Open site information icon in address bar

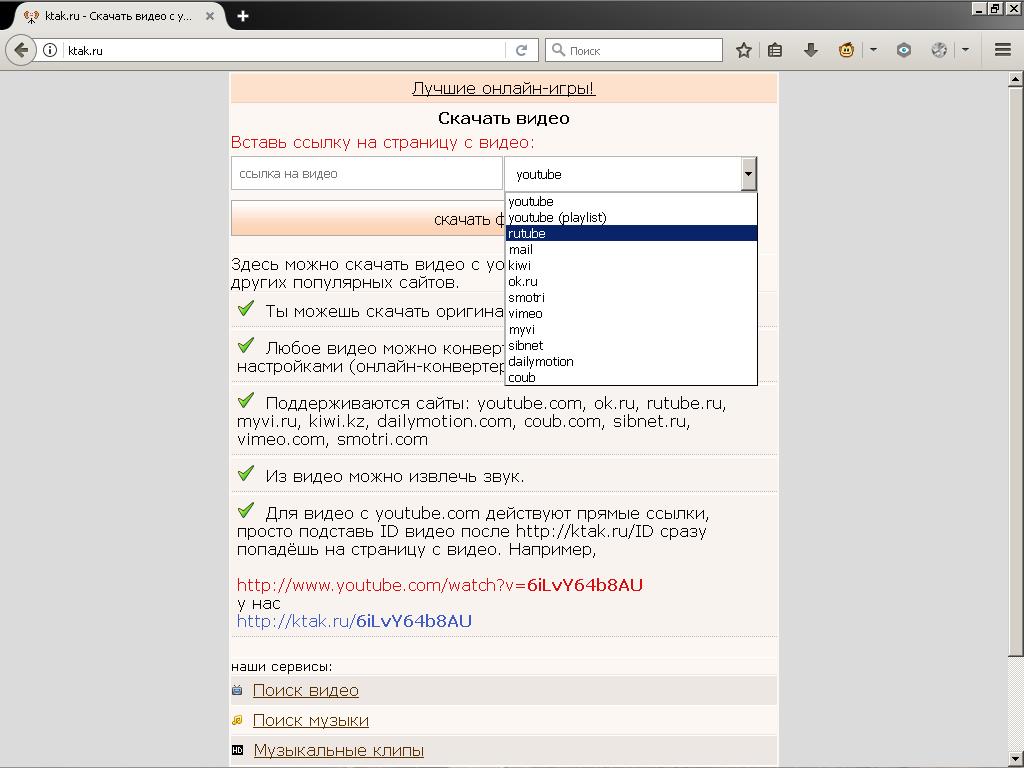[50, 50]
